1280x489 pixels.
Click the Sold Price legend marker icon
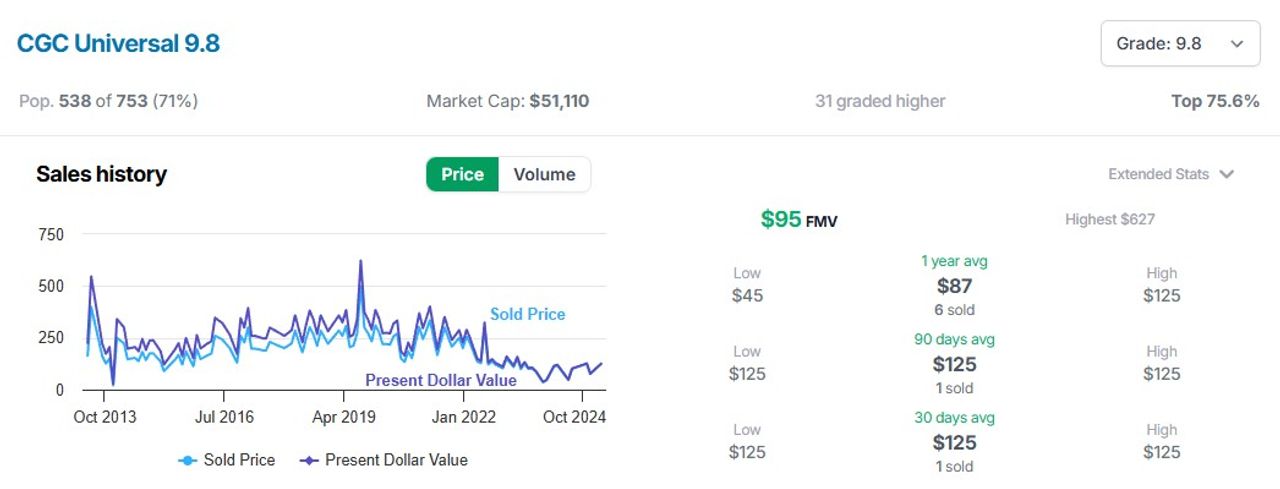187,460
